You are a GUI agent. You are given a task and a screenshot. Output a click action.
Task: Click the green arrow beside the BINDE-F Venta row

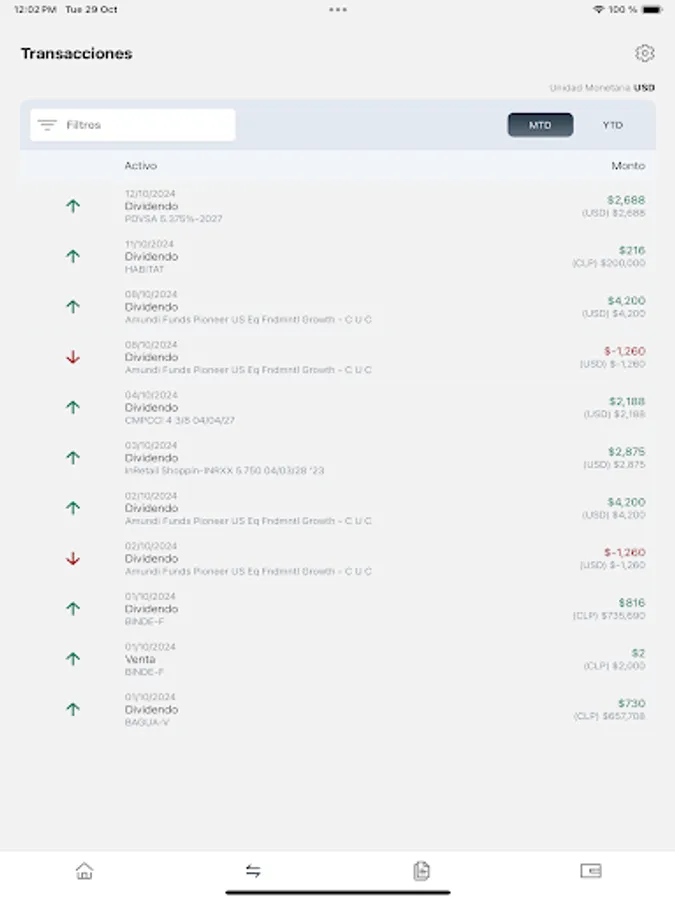(73, 658)
